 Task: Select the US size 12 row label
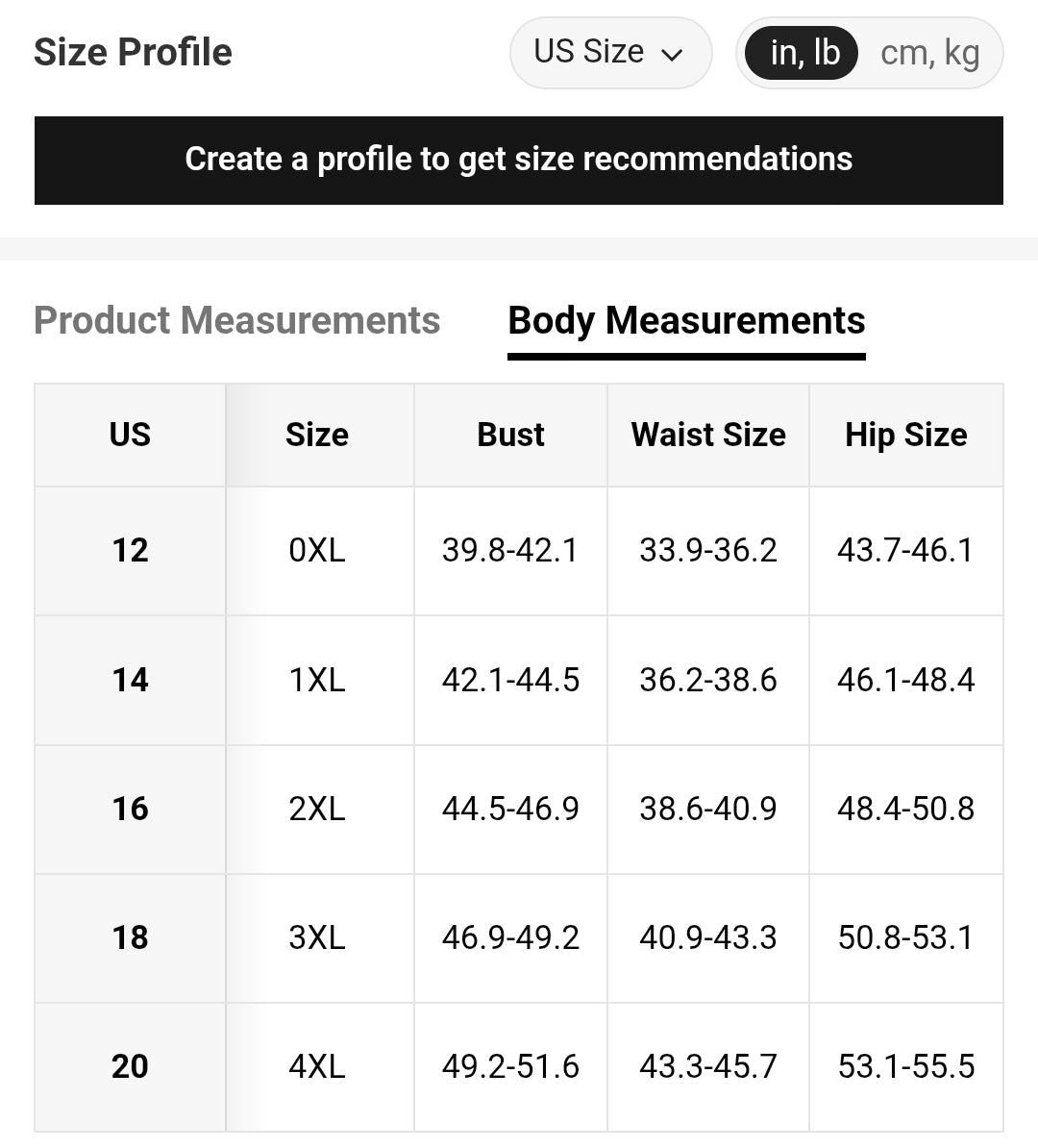tap(130, 550)
